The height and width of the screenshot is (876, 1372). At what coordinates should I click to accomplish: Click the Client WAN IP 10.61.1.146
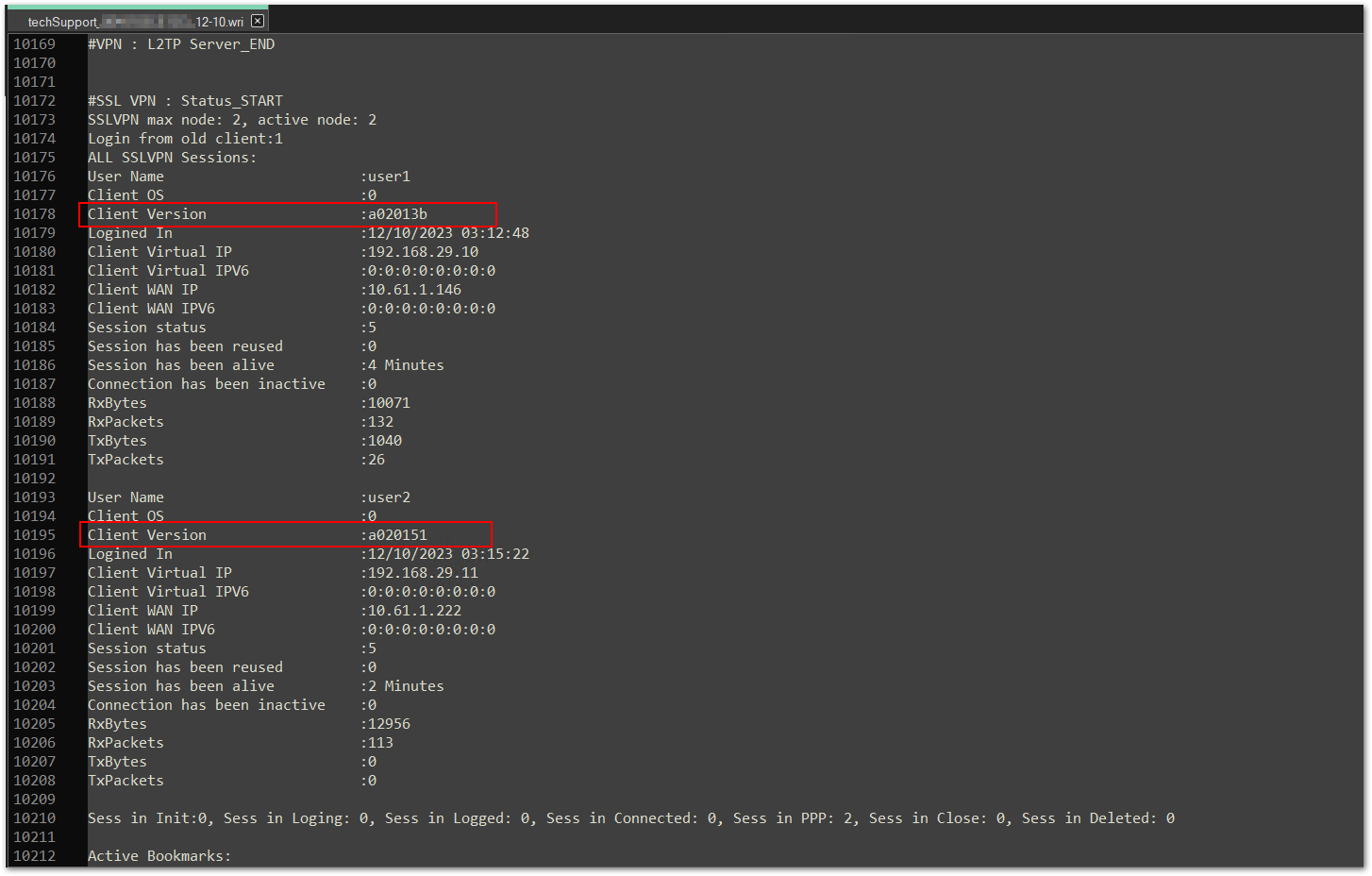click(414, 290)
